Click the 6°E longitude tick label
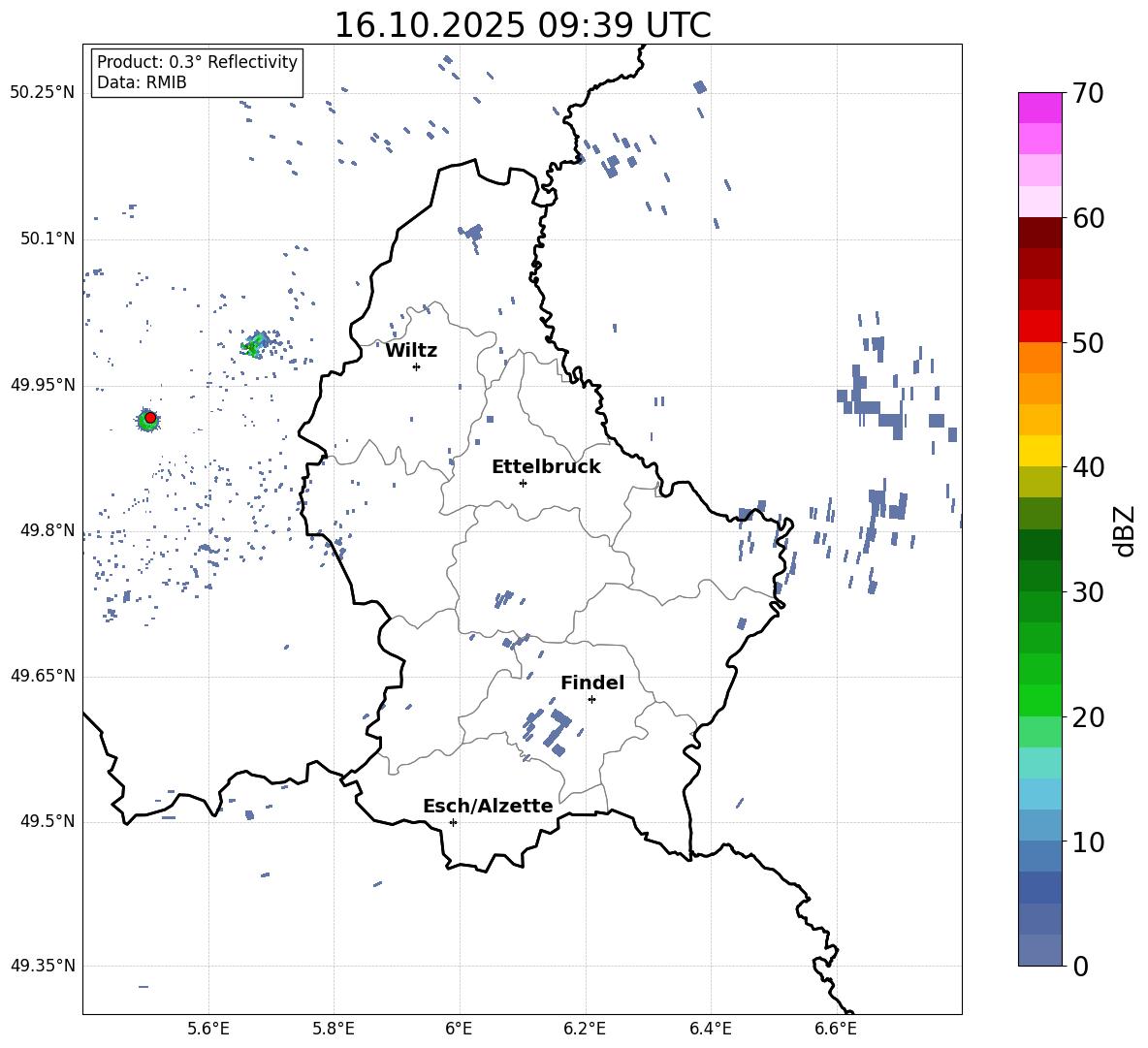The width and height of the screenshot is (1148, 1048). [459, 1029]
